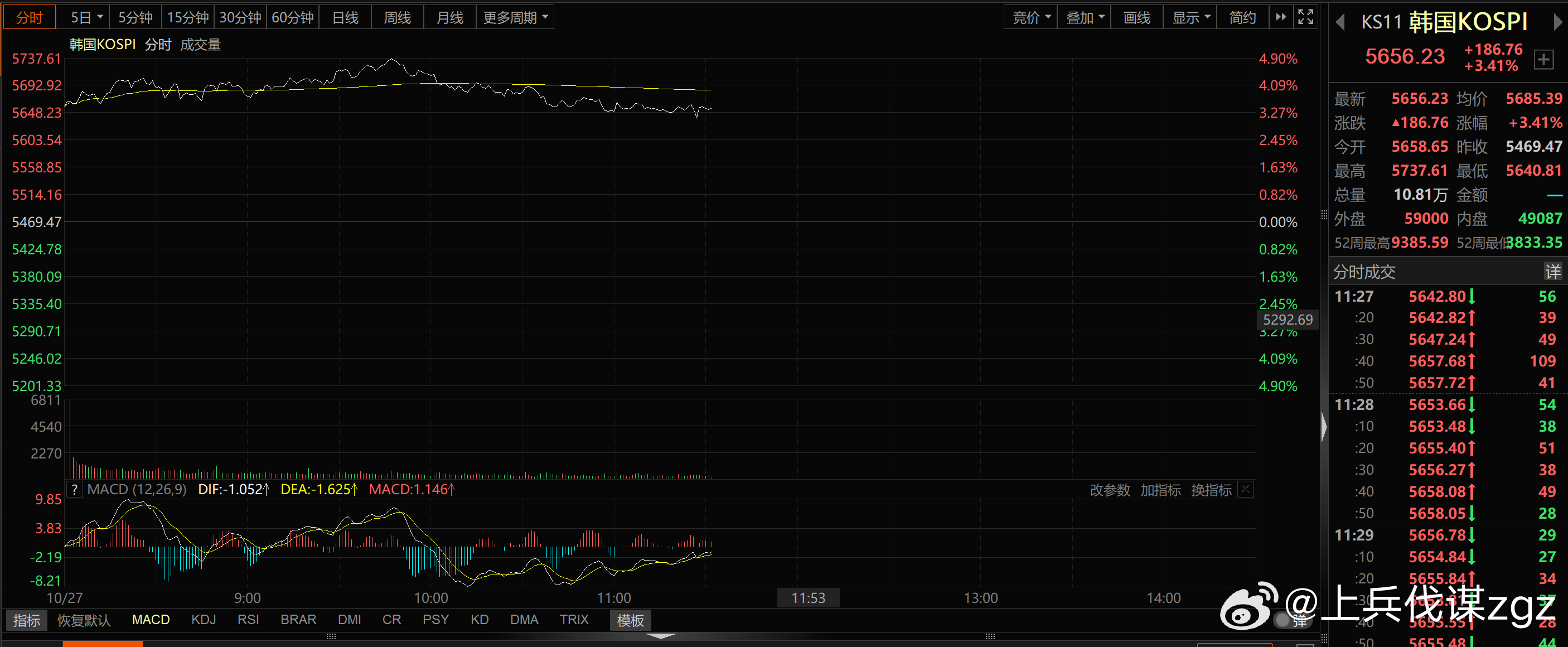The height and width of the screenshot is (647, 1568).
Task: Switch to 月线 monthly chart
Action: pos(449,17)
